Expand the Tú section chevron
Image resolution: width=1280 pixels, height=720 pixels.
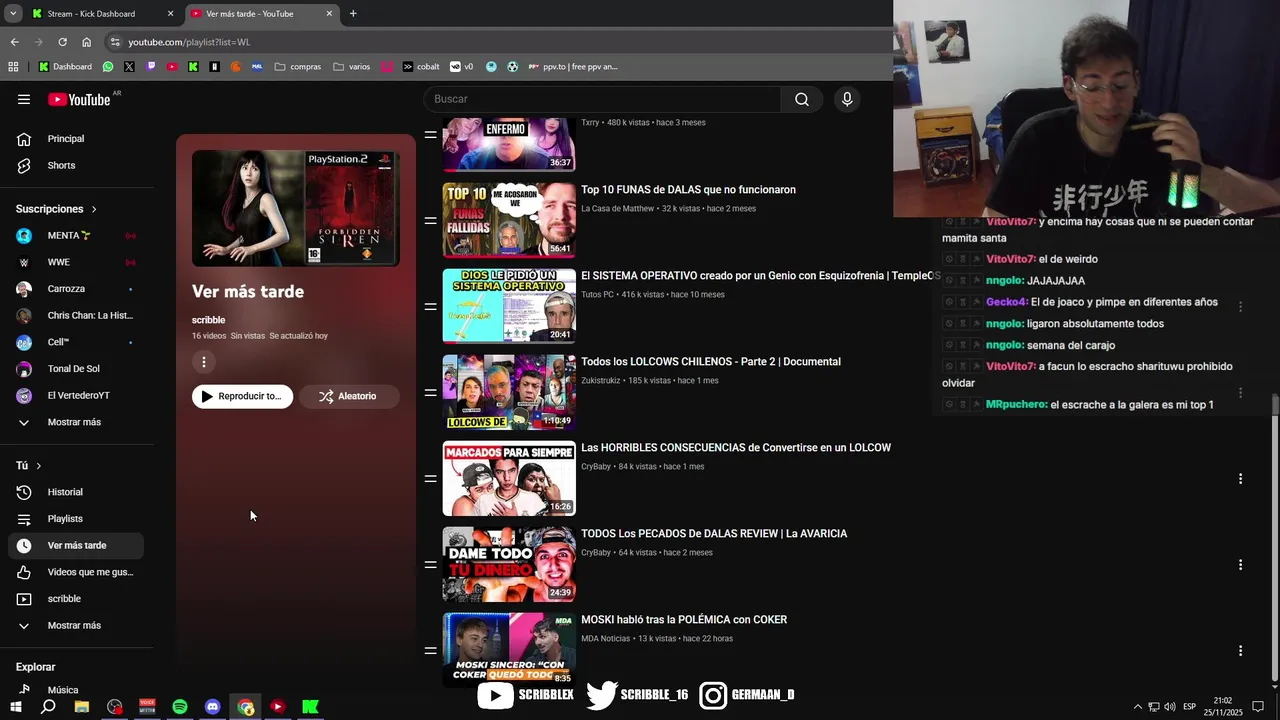[39, 466]
